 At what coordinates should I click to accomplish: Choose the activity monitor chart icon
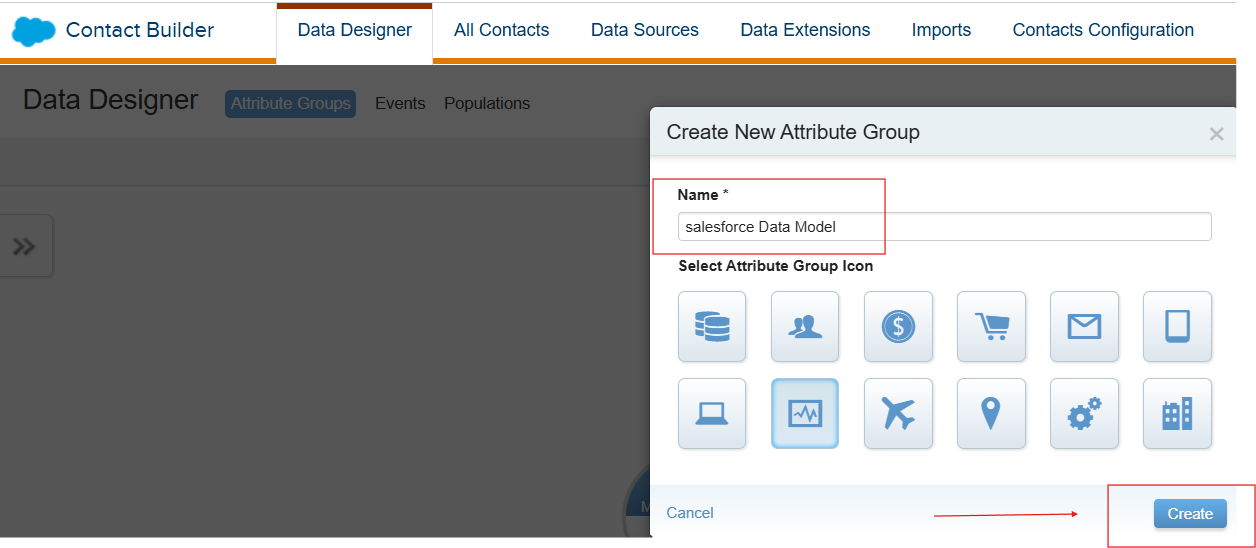[x=805, y=413]
